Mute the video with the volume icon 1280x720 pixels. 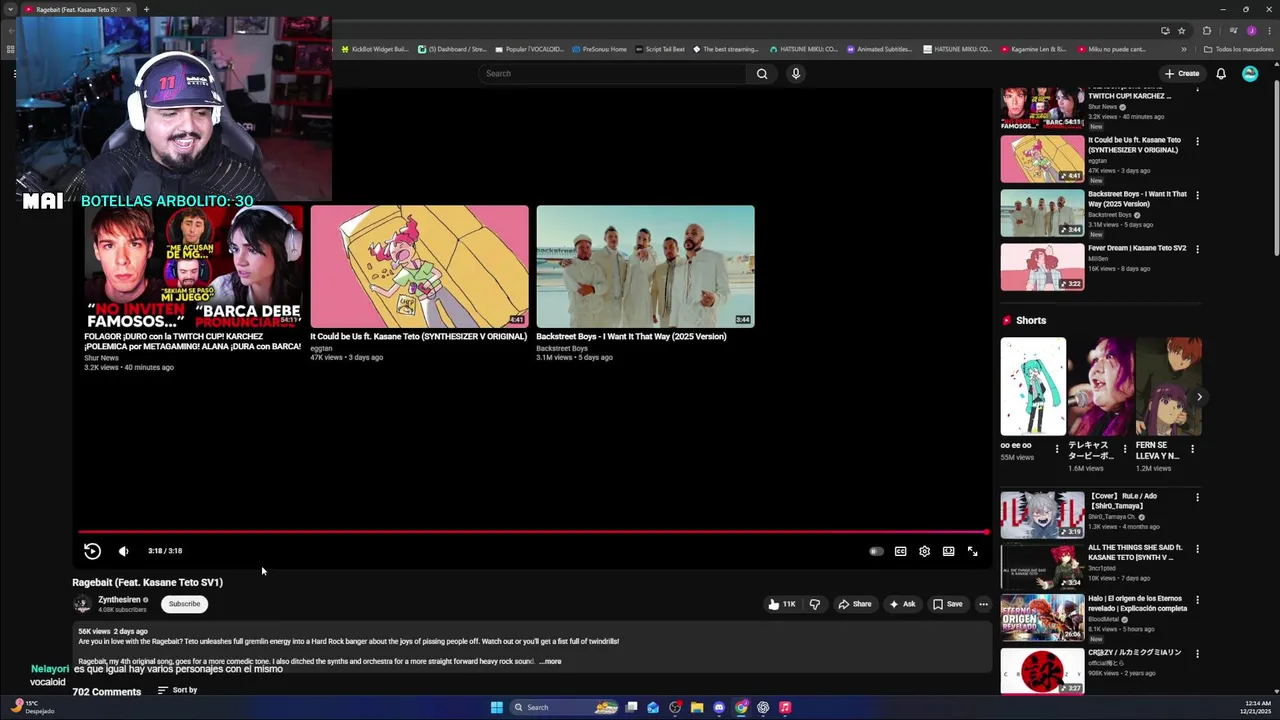coord(124,551)
